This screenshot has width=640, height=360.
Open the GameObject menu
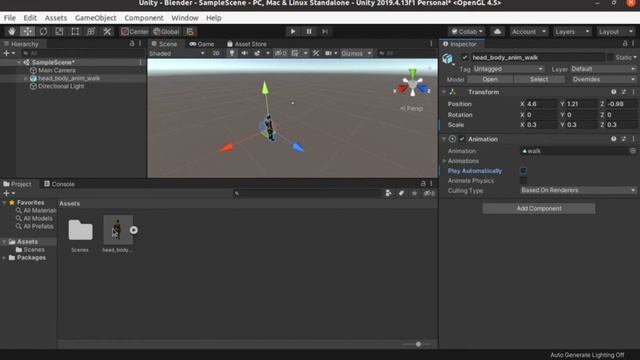point(96,18)
